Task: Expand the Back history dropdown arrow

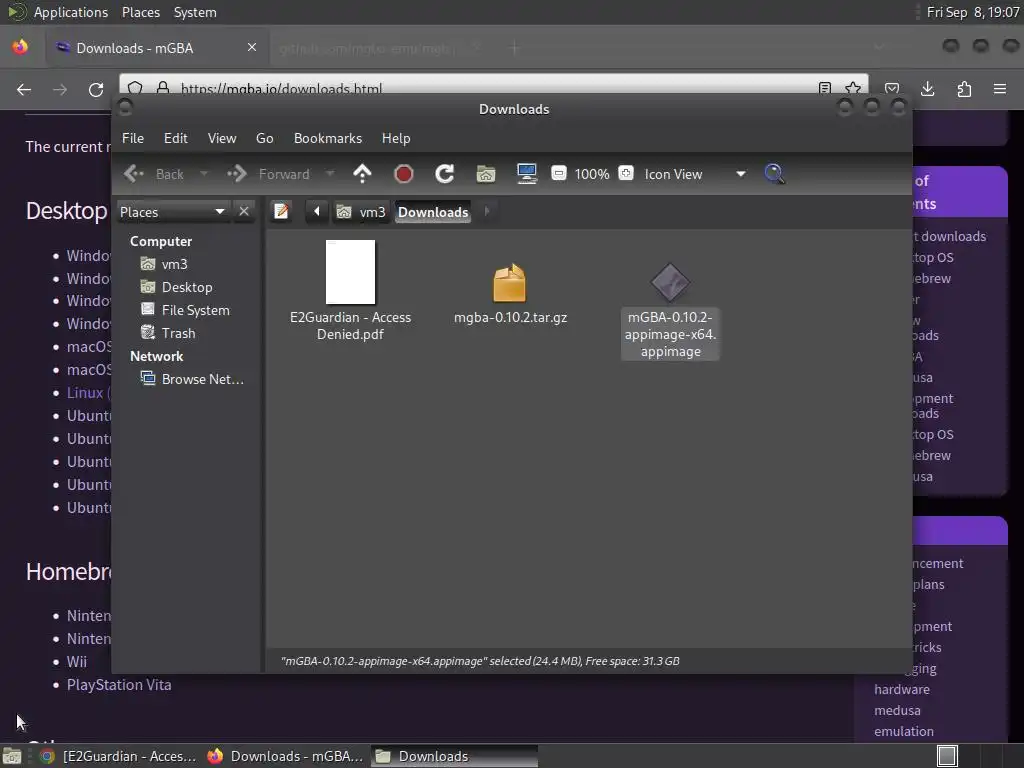Action: [204, 174]
